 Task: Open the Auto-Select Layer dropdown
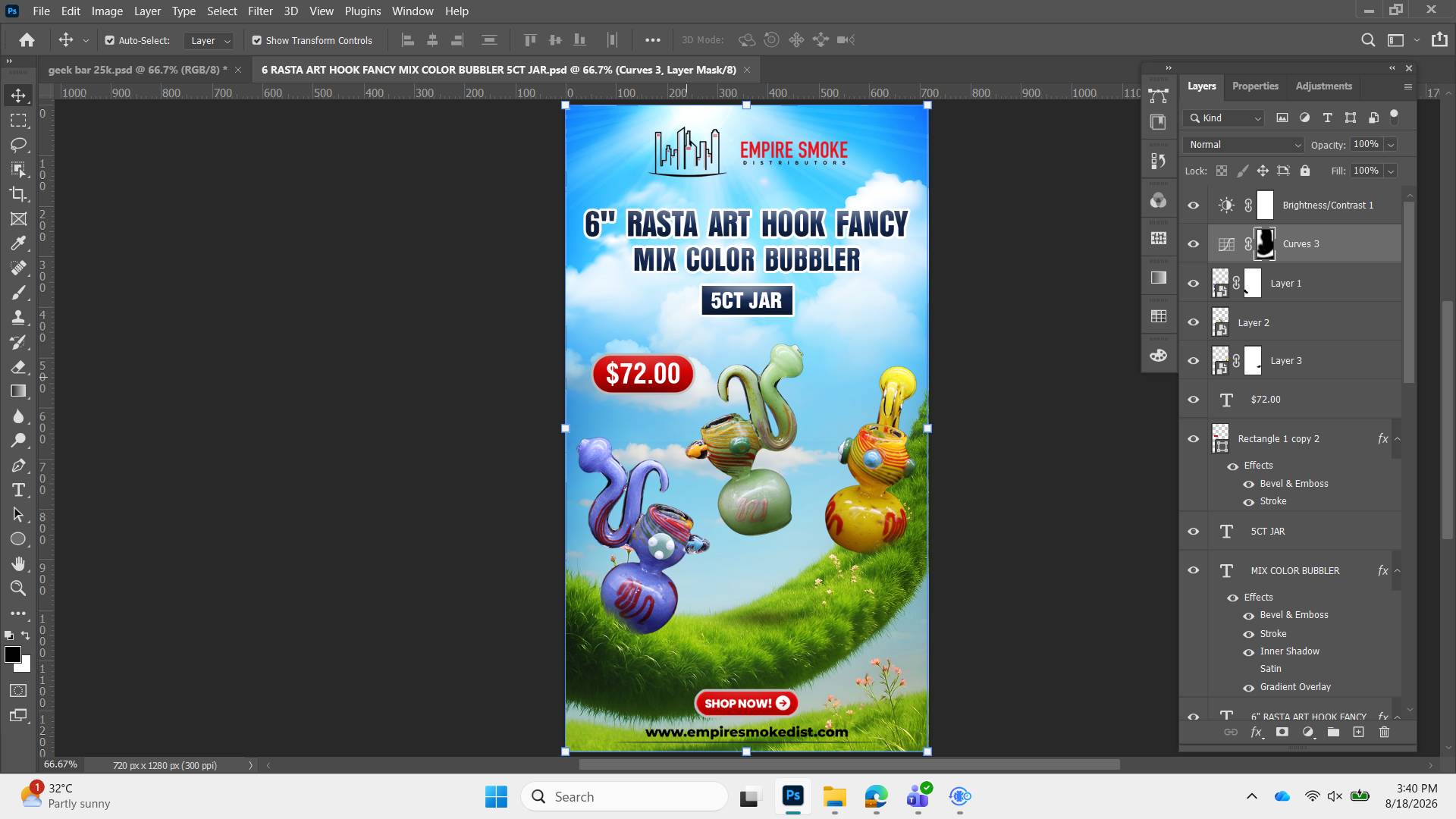coord(209,40)
